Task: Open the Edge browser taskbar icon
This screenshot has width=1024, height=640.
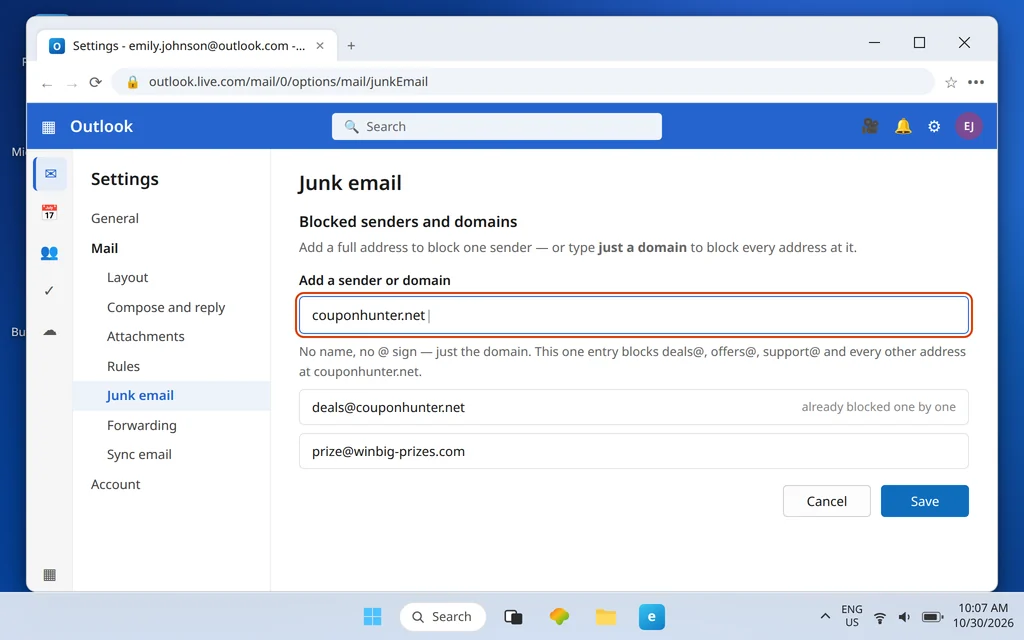Action: point(652,616)
